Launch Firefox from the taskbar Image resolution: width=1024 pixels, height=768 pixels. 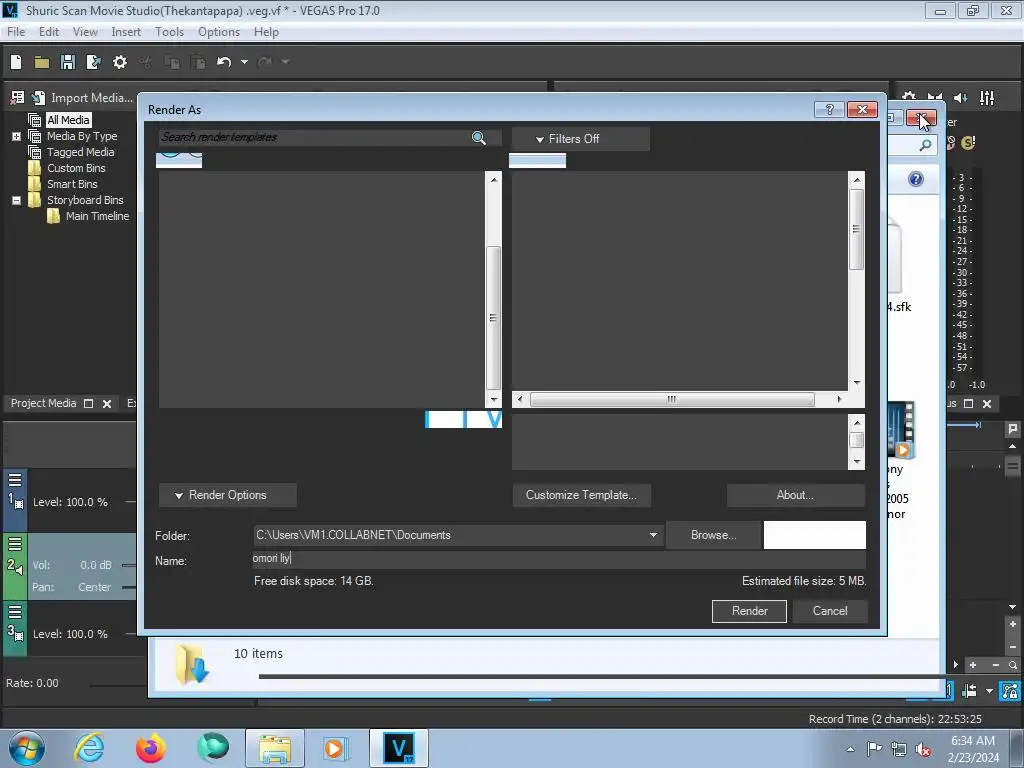151,748
